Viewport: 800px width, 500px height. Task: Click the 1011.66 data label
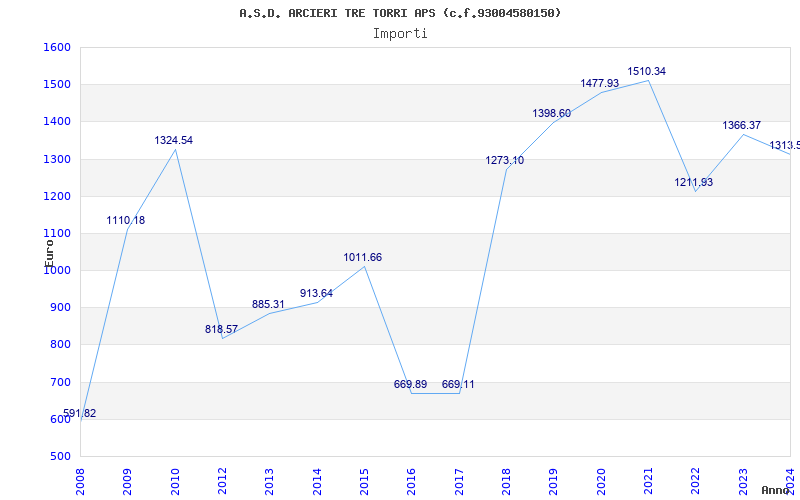click(362, 257)
